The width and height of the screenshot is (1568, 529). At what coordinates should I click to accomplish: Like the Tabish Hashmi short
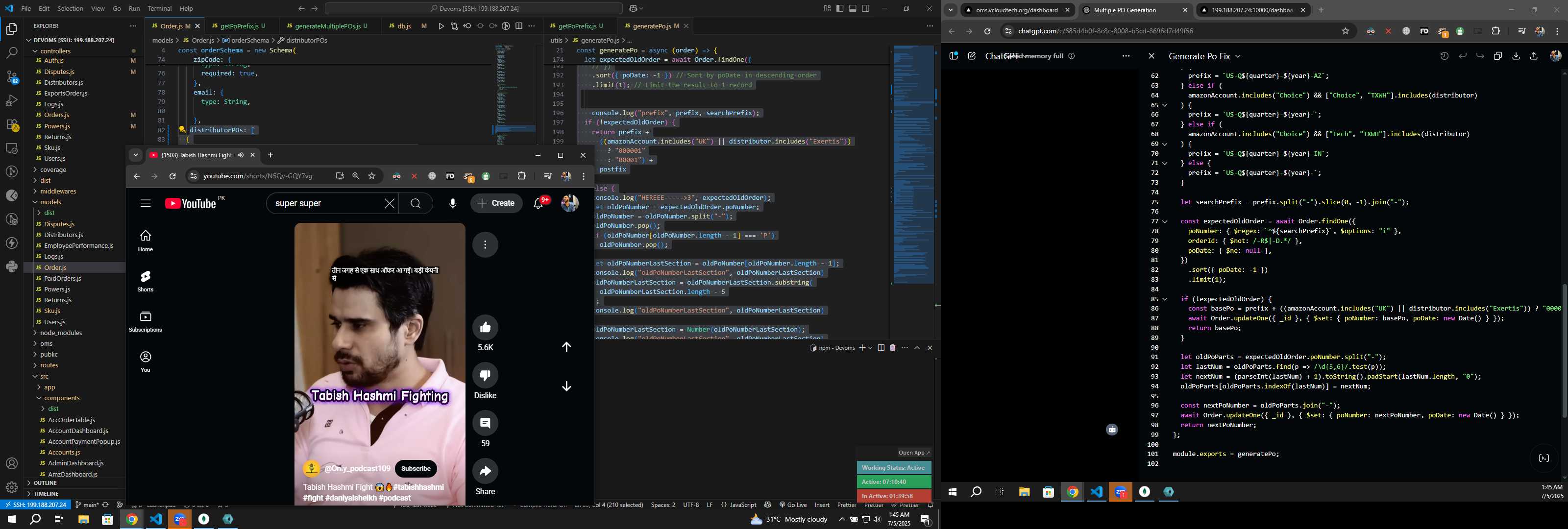[x=485, y=328]
